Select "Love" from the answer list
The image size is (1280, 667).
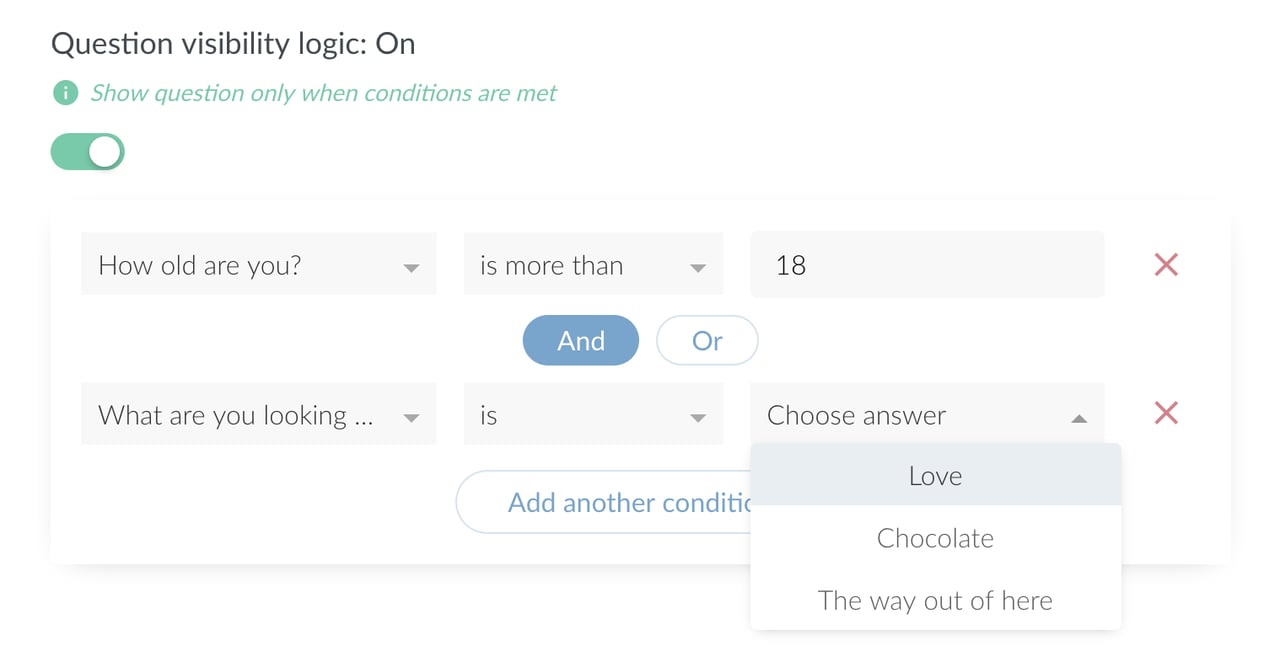click(x=934, y=475)
